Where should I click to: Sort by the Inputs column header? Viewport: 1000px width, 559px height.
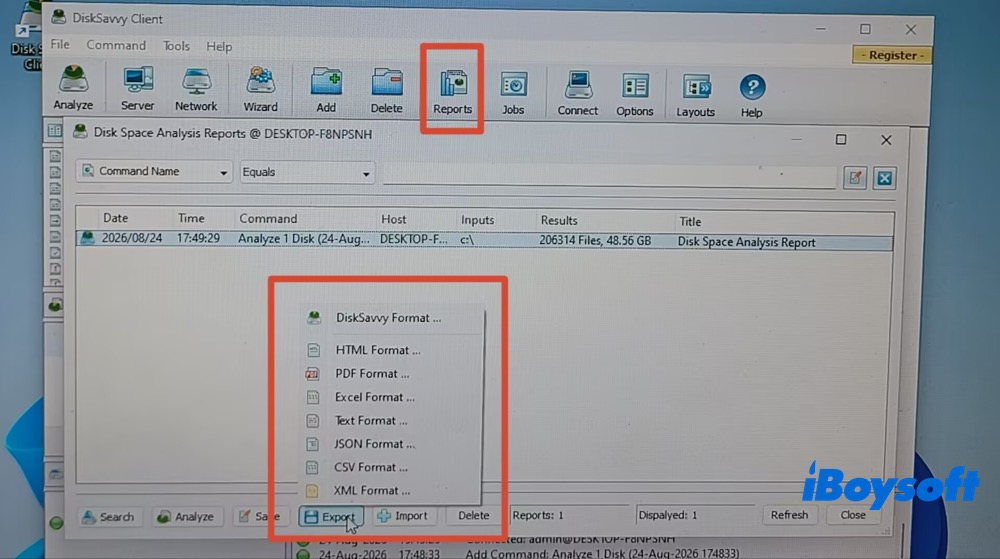(x=477, y=220)
